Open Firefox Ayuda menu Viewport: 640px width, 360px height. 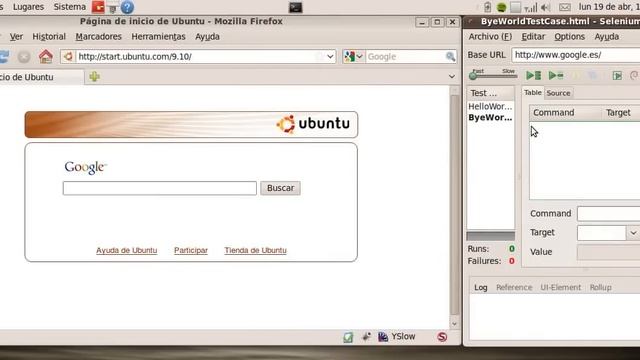pos(207,37)
